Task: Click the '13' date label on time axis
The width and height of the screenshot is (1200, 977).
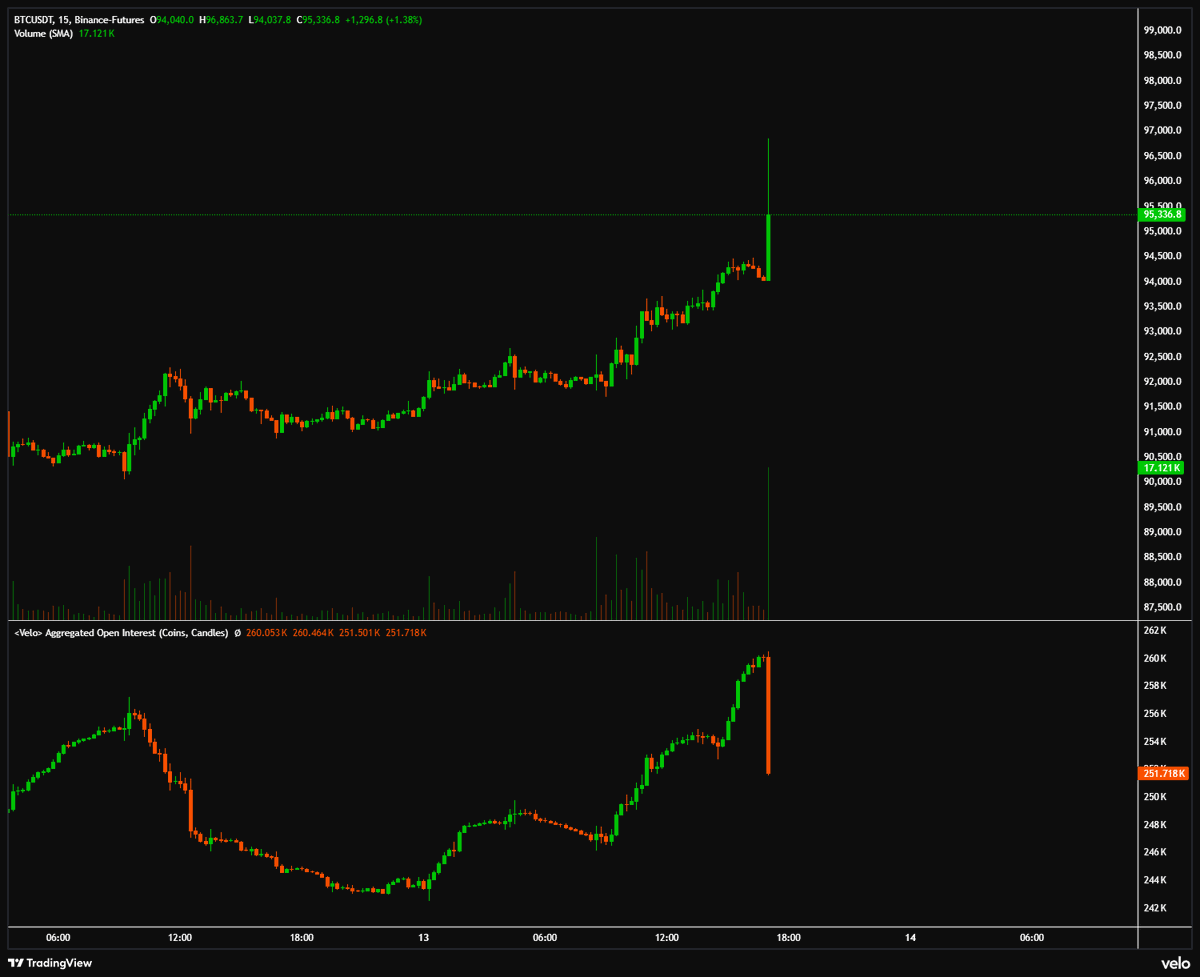Action: tap(423, 937)
